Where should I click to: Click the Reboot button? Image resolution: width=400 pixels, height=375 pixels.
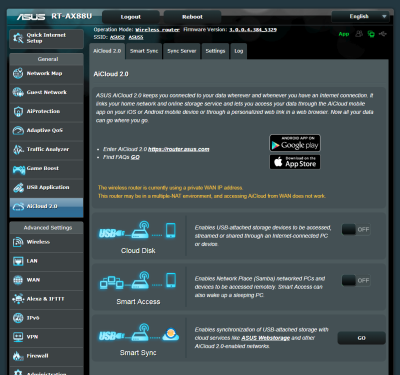(192, 17)
